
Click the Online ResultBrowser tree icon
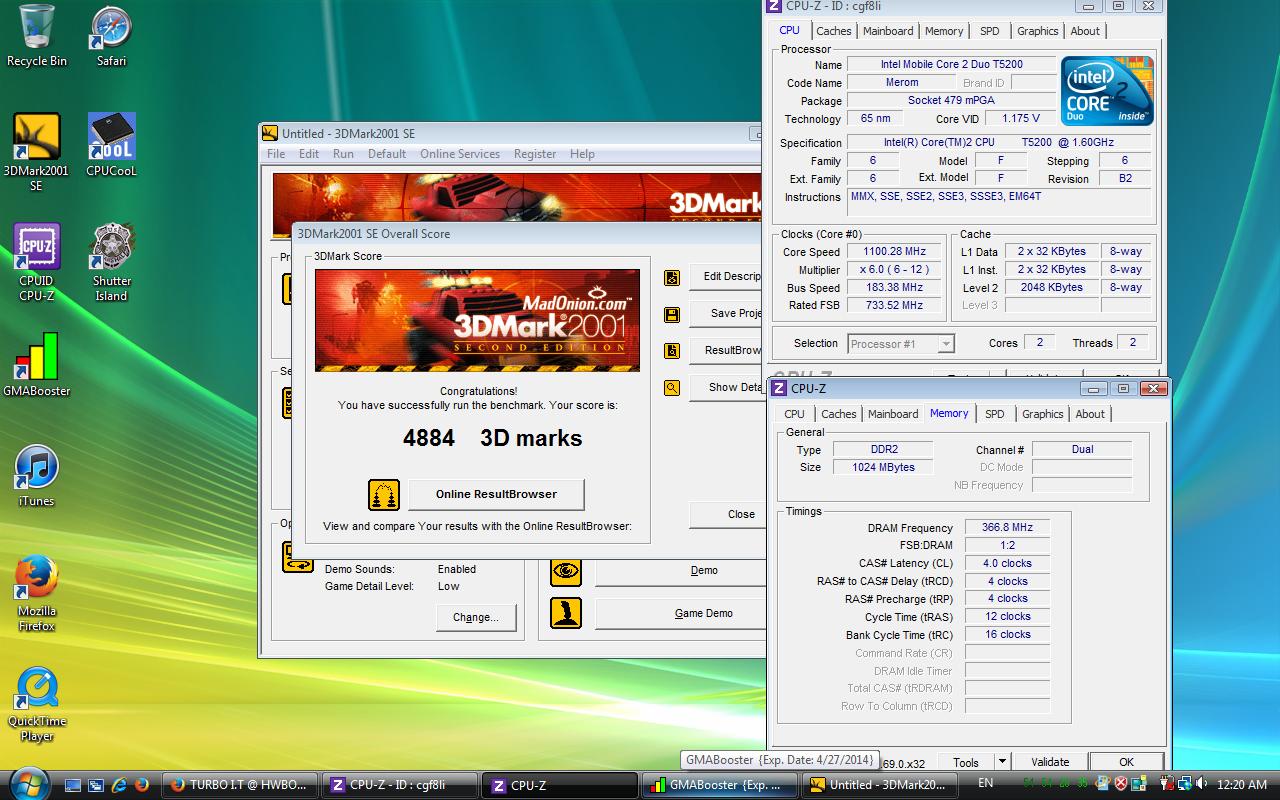tap(384, 494)
